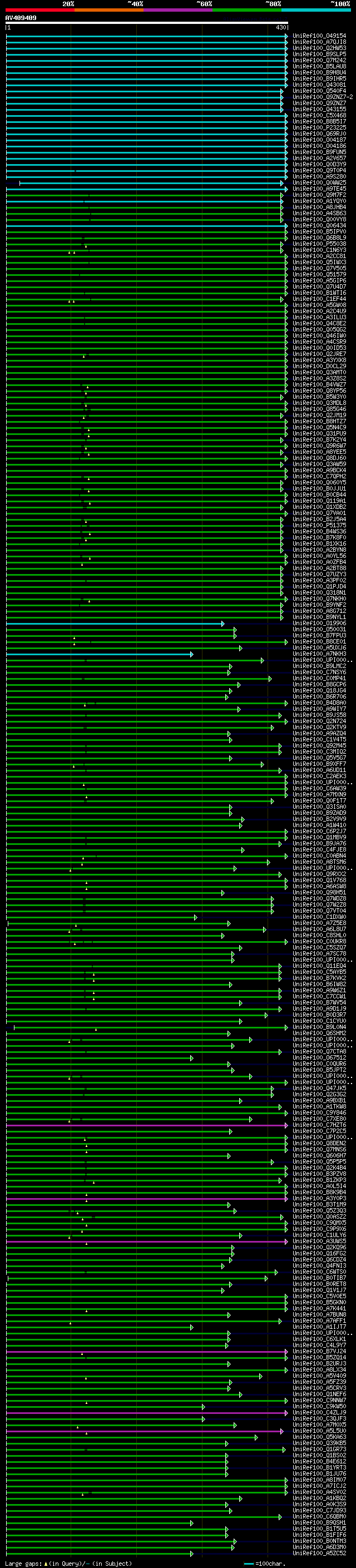The image size is (356, 1568).
Task: Select label UniRef100_C0MP41
Action: (x=319, y=678)
